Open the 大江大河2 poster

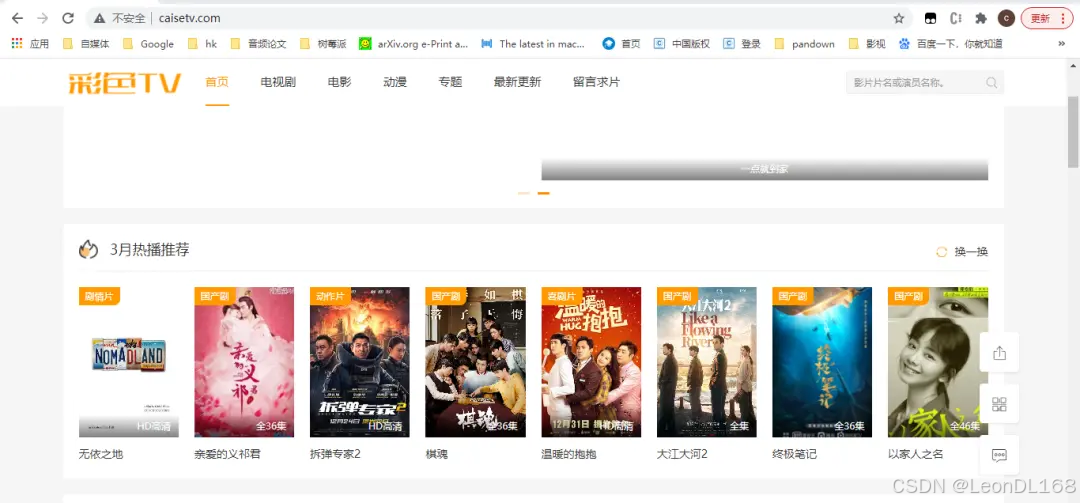[x=707, y=362]
